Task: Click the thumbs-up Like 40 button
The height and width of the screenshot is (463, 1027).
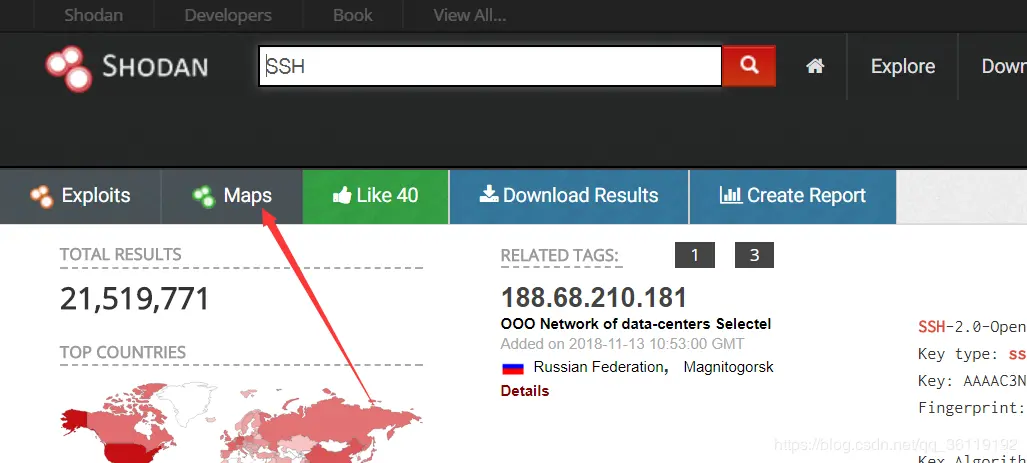Action: (x=375, y=195)
